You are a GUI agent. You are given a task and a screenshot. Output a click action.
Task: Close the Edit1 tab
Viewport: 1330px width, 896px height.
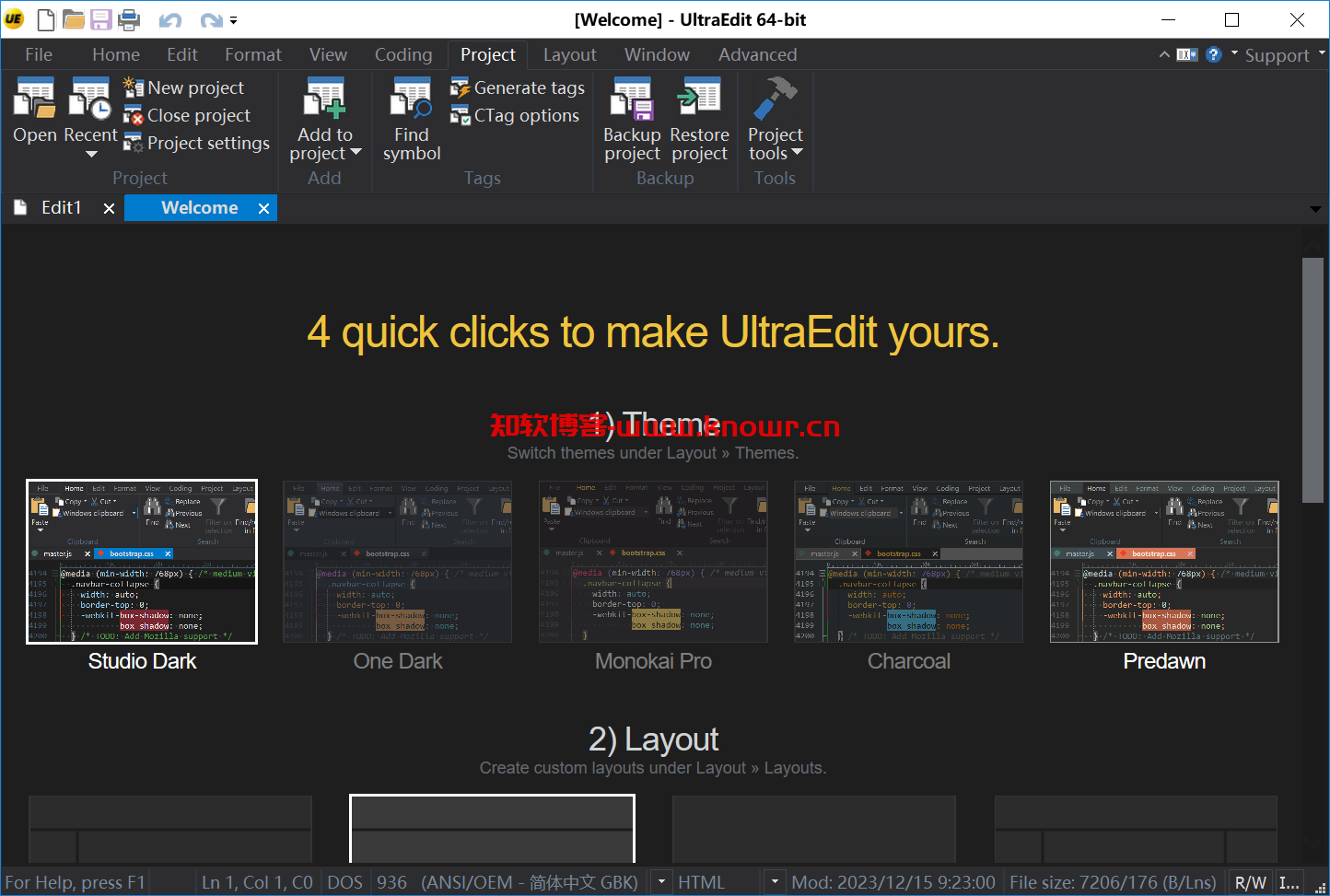click(x=109, y=209)
